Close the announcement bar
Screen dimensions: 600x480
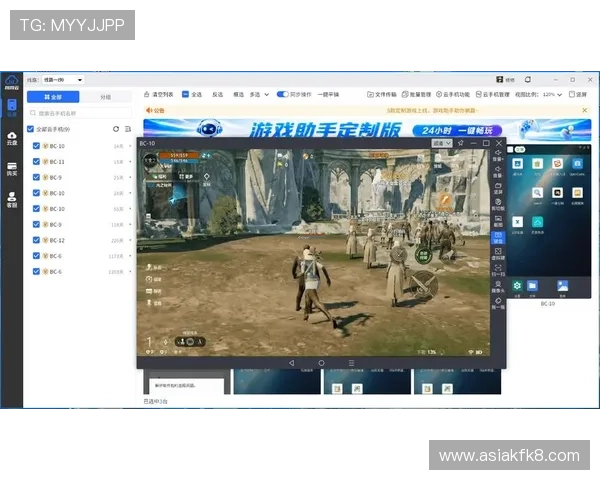pyautogui.click(x=585, y=110)
